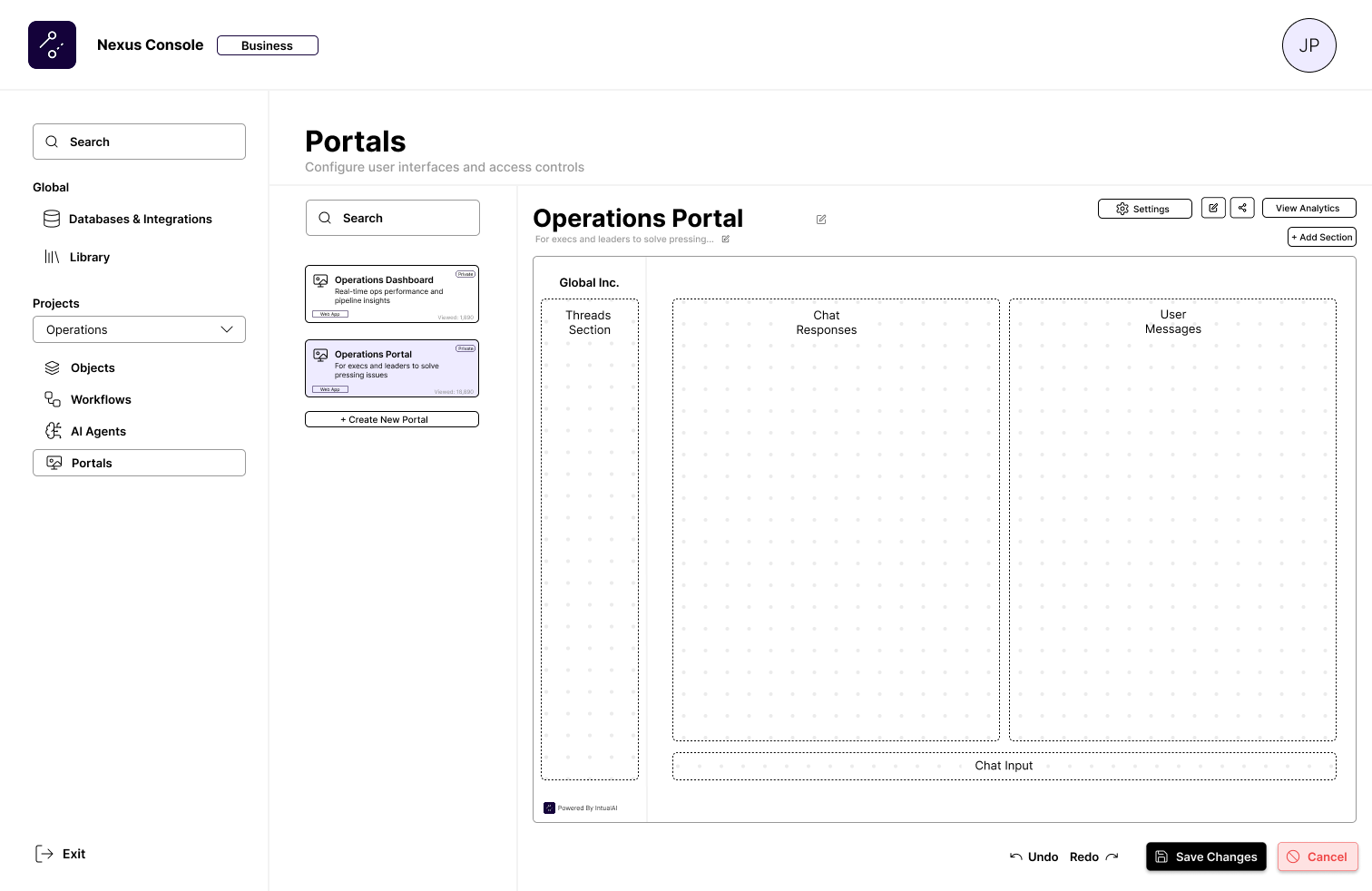Add a new section to the portal
This screenshot has height=891, width=1372.
(1322, 237)
